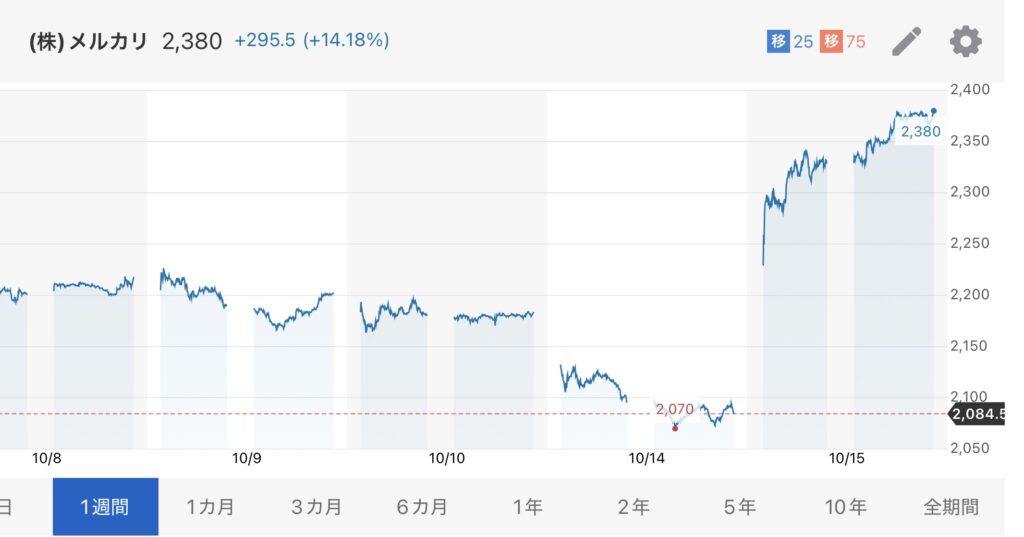The height and width of the screenshot is (537, 1024).
Task: Toggle the 75 moving average line
Action: (x=843, y=42)
